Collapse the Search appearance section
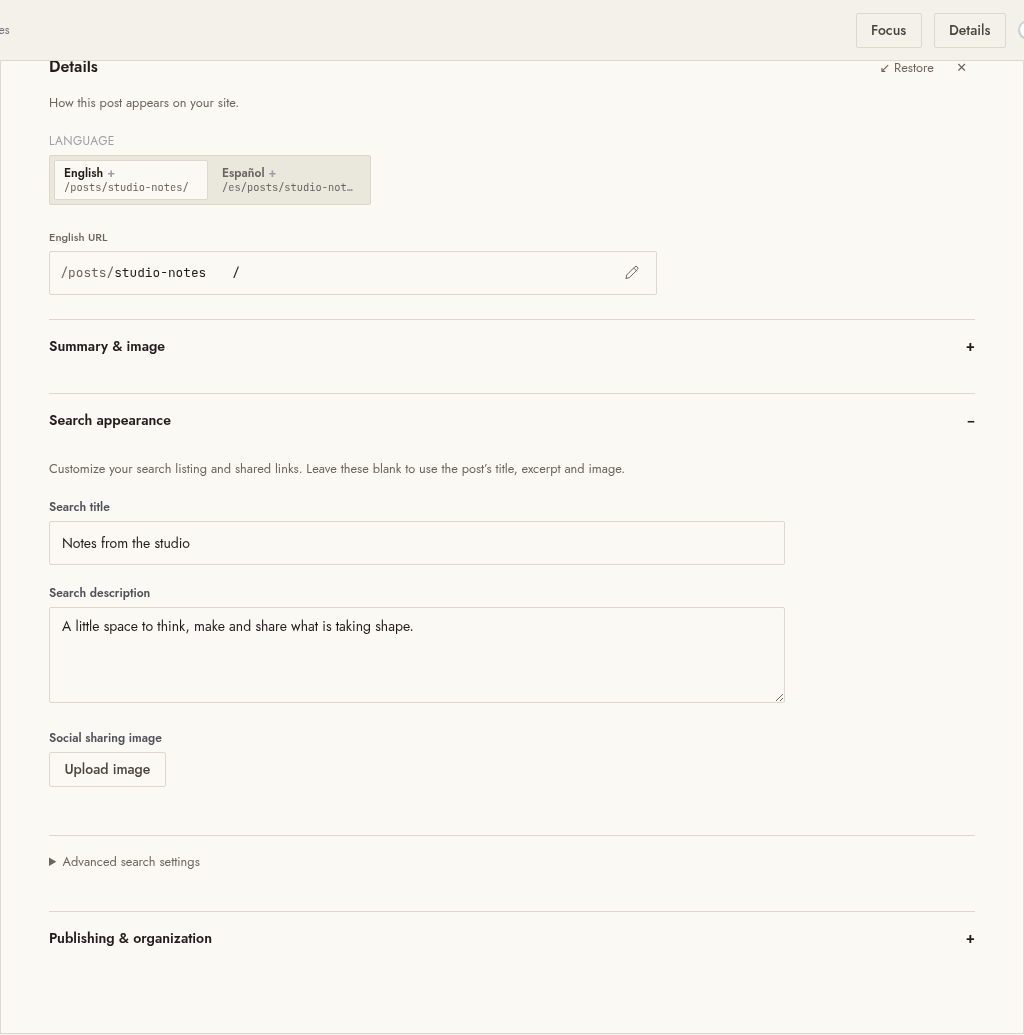 click(x=512, y=420)
